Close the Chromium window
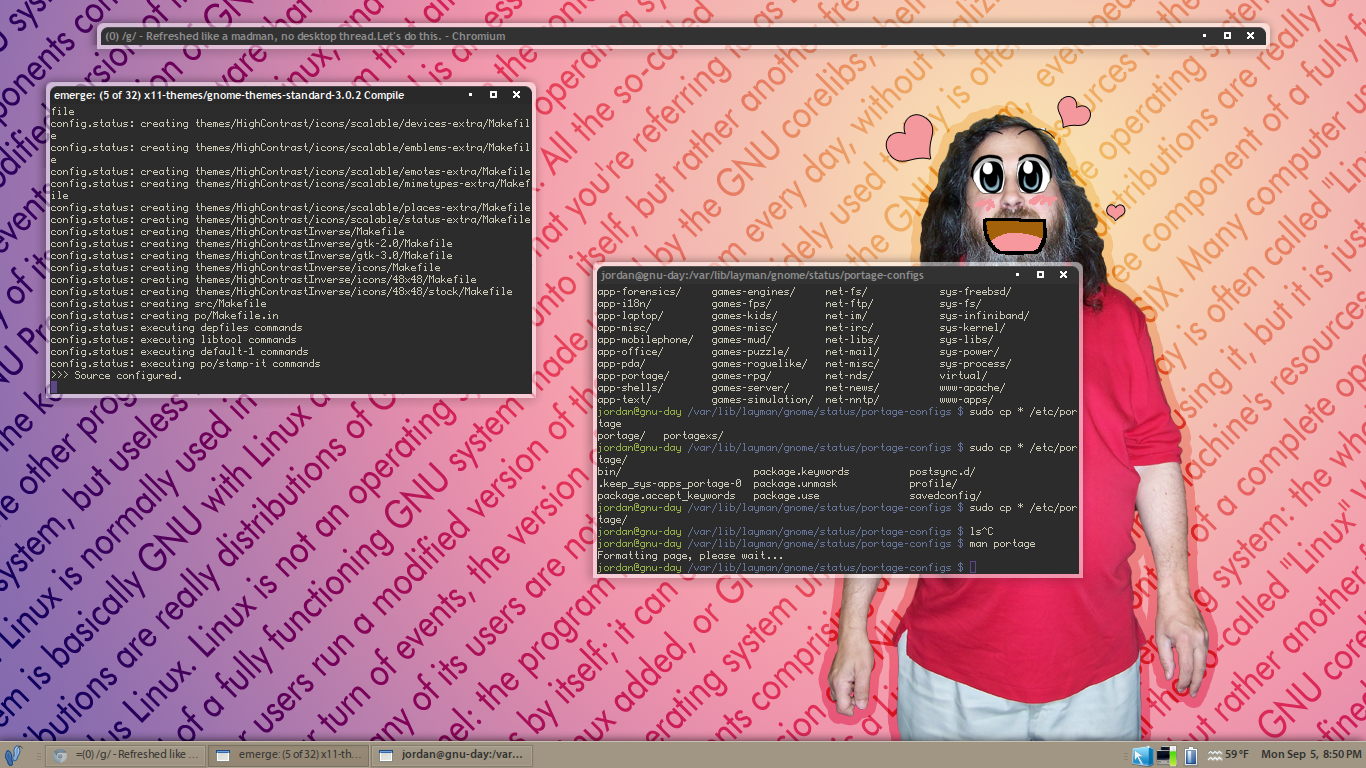The height and width of the screenshot is (768, 1366). pyautogui.click(x=1250, y=36)
